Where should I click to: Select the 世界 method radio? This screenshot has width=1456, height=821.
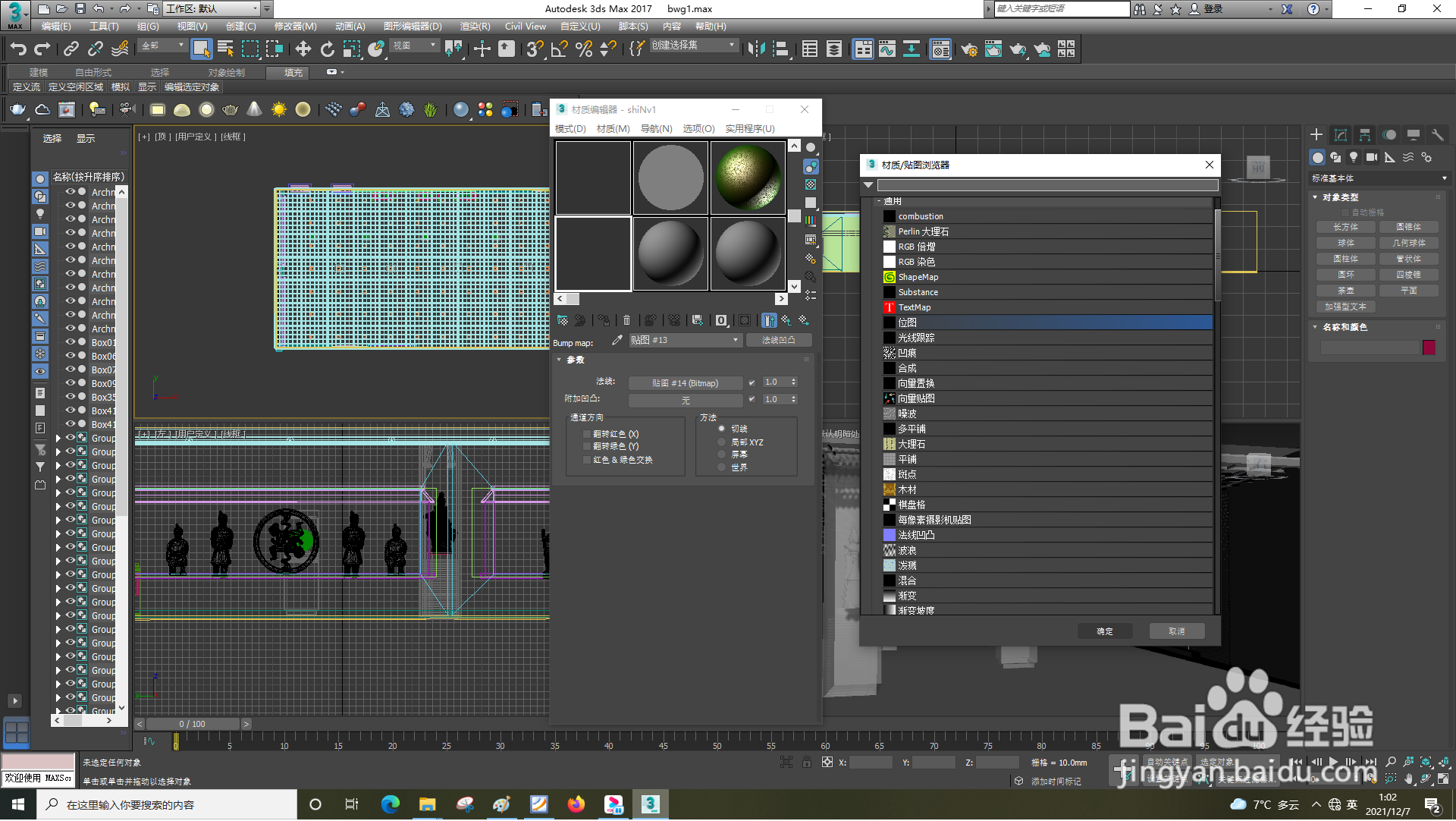721,467
